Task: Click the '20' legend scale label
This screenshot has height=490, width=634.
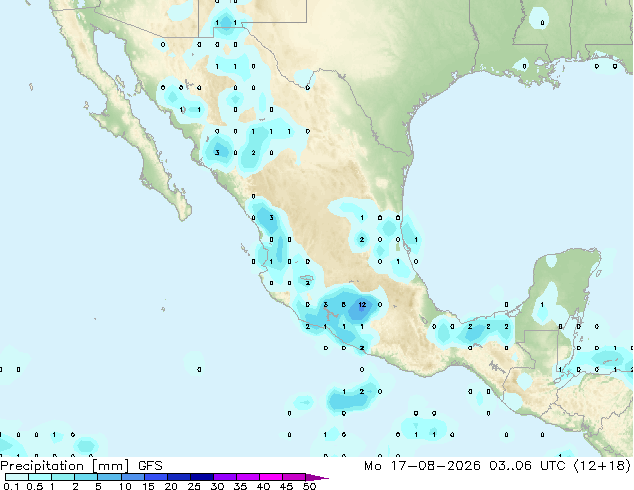Action: tap(171, 486)
